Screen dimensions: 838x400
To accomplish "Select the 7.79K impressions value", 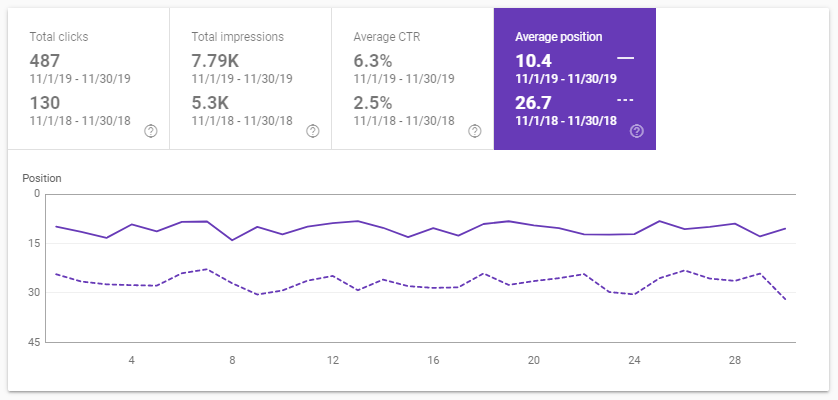I will point(214,60).
